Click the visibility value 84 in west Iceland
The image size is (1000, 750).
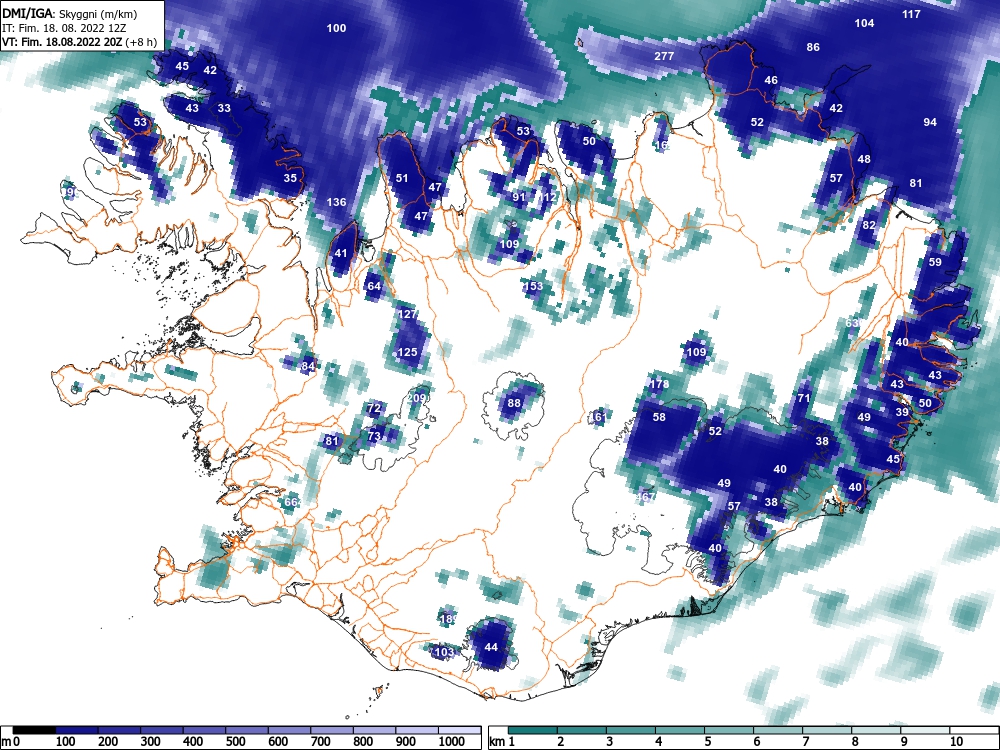(309, 366)
